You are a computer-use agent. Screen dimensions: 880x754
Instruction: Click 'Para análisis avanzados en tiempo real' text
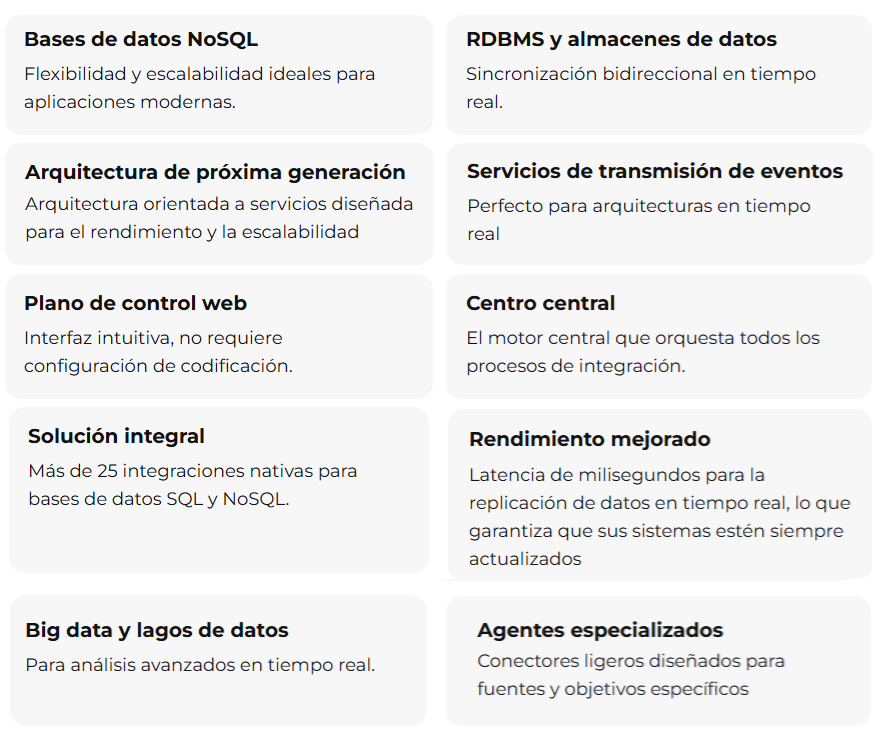200,665
